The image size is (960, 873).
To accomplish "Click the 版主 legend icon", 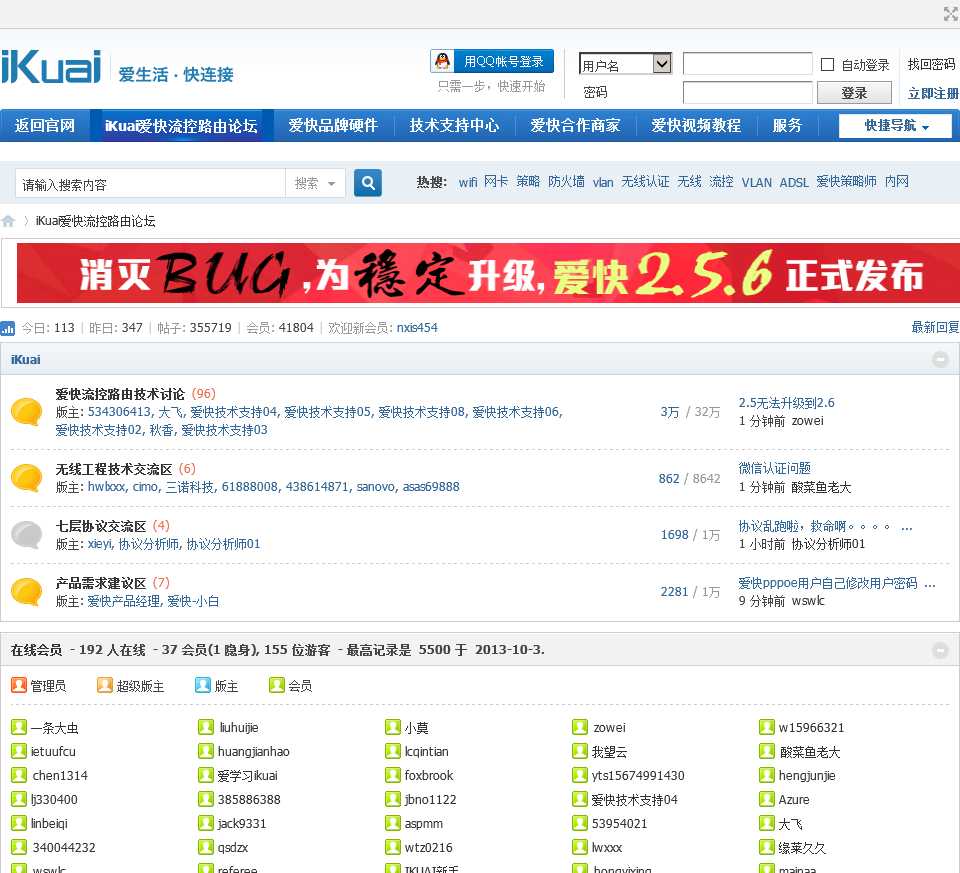I will 203,685.
